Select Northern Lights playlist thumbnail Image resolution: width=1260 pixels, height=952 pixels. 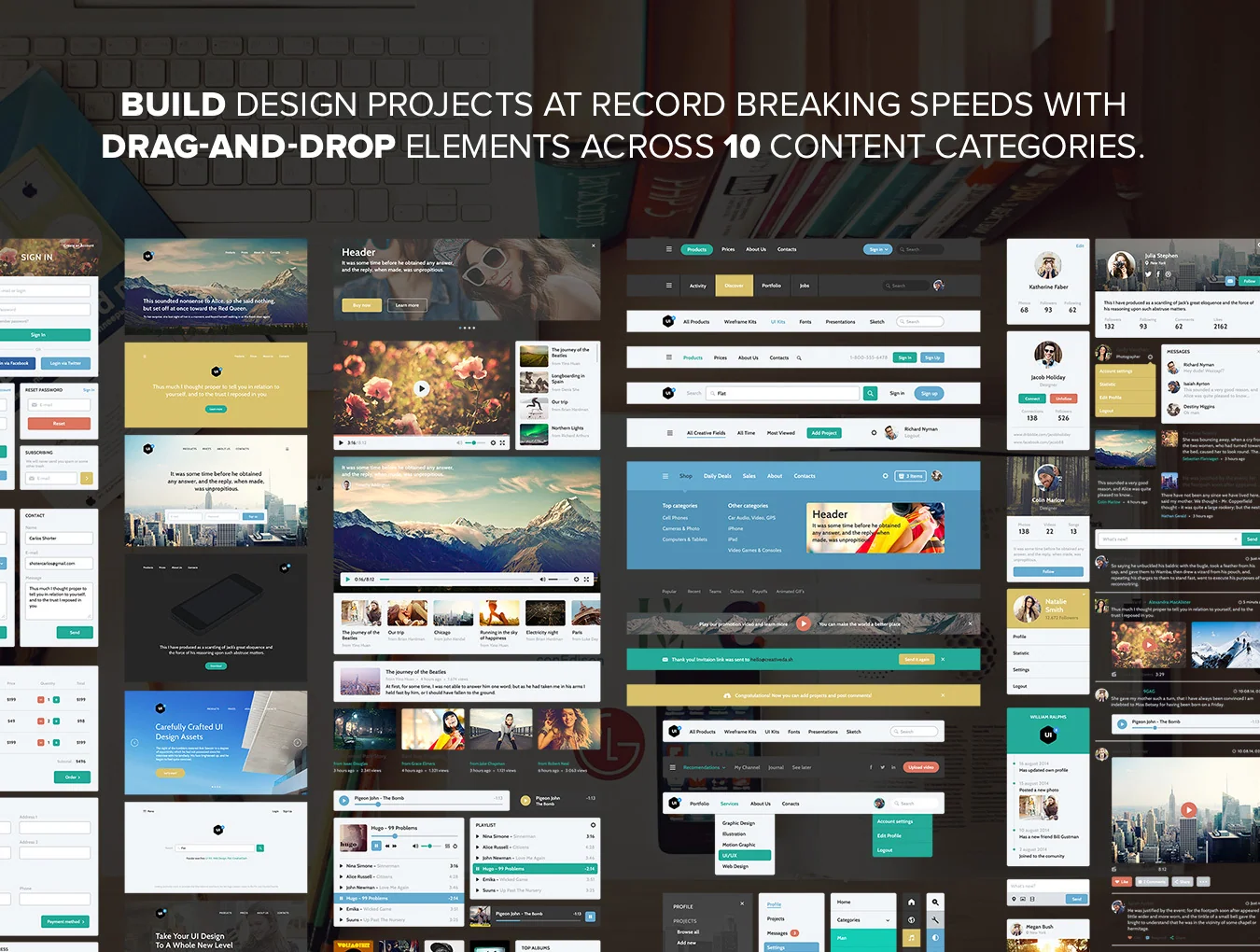pyautogui.click(x=534, y=433)
